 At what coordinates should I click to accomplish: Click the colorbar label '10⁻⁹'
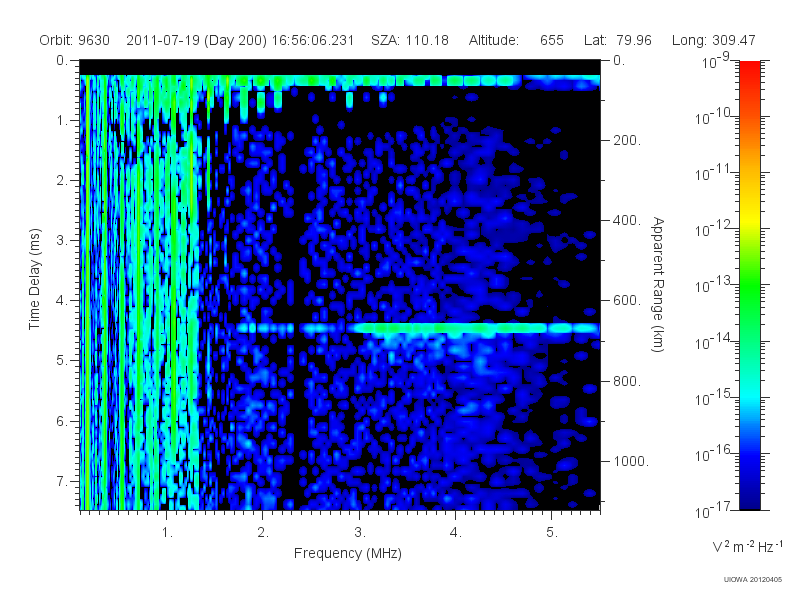[x=716, y=61]
